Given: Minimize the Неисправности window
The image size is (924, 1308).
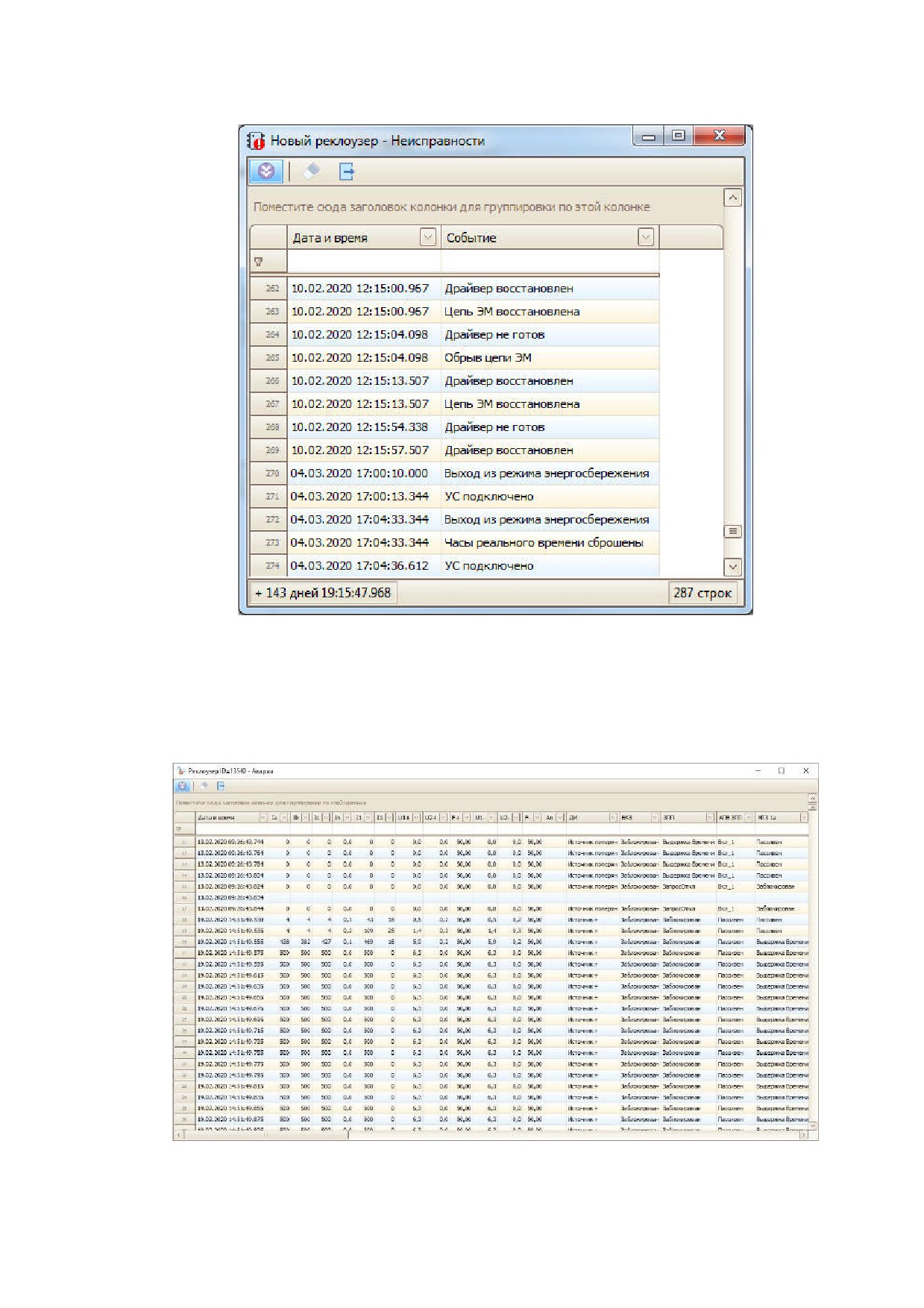Looking at the screenshot, I should (x=649, y=136).
